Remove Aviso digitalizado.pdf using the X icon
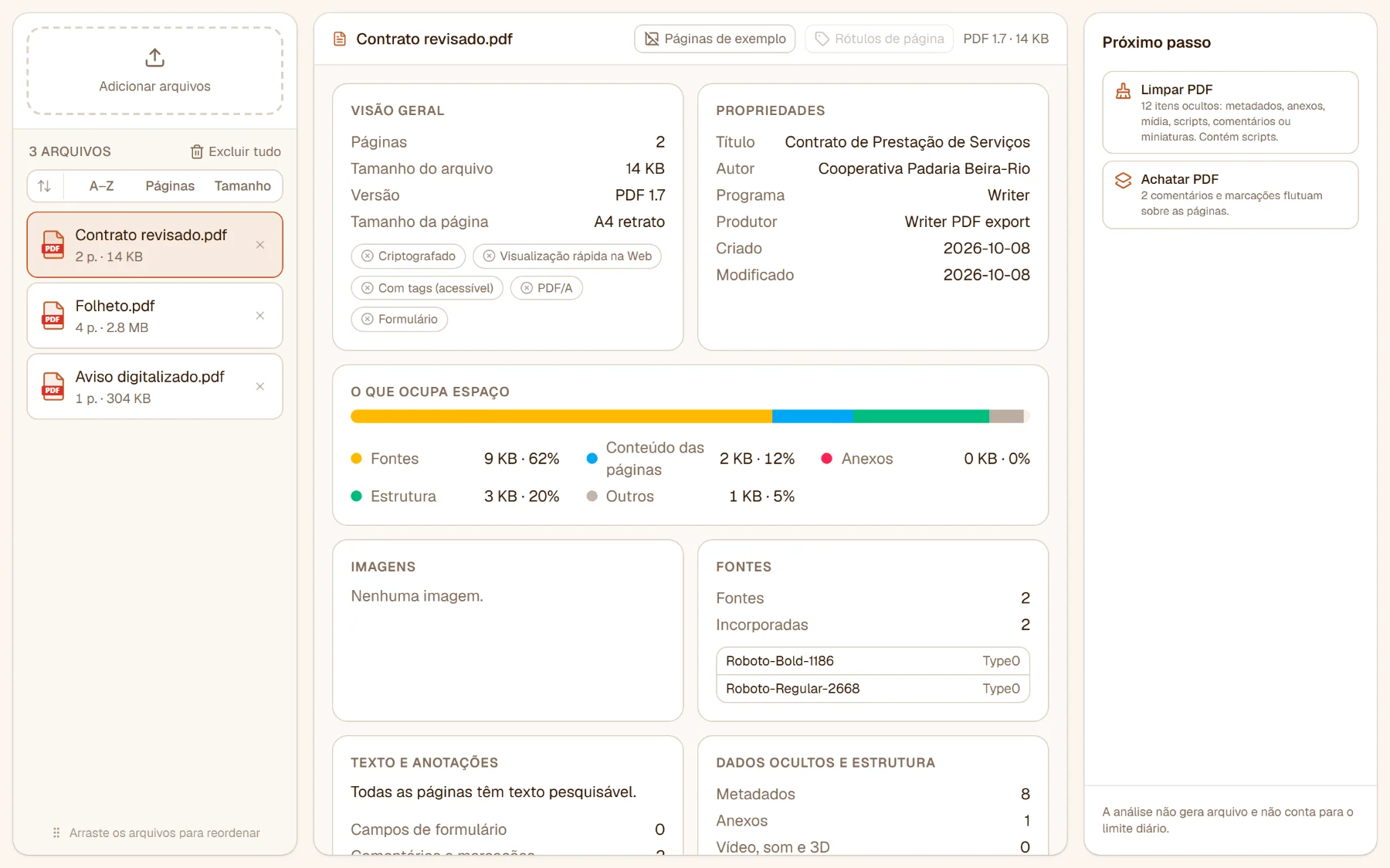The width and height of the screenshot is (1390, 868). (x=260, y=387)
